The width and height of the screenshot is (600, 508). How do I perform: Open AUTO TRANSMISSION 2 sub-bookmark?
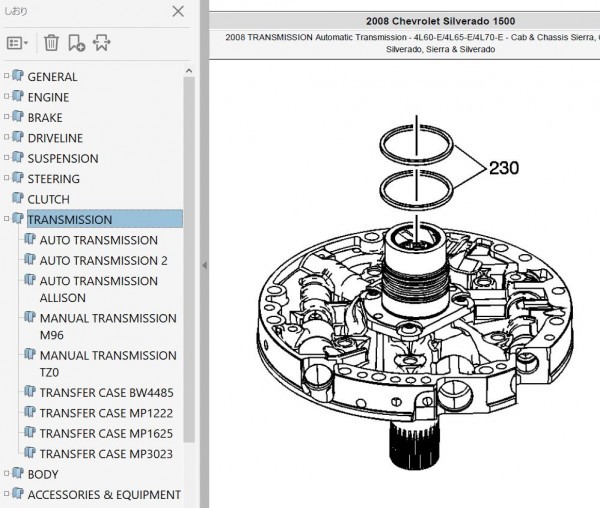[104, 261]
